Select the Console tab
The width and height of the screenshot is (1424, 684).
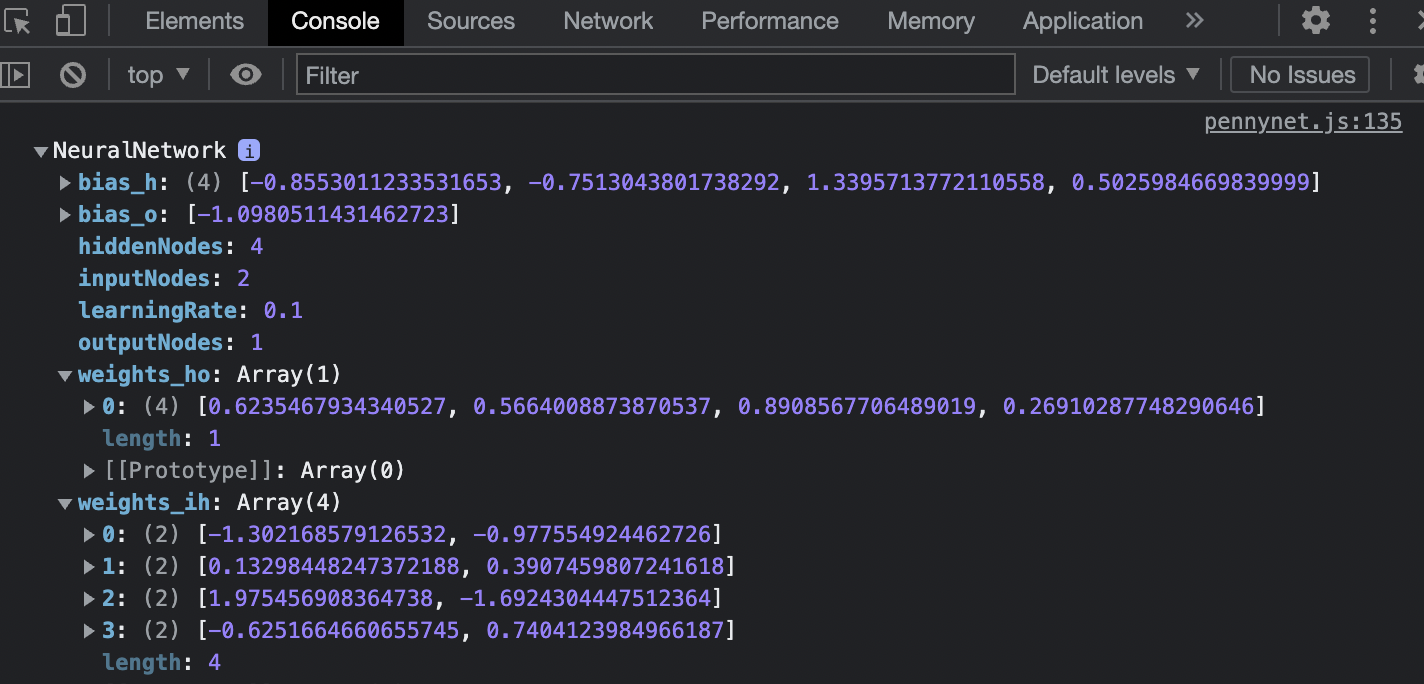pyautogui.click(x=335, y=21)
